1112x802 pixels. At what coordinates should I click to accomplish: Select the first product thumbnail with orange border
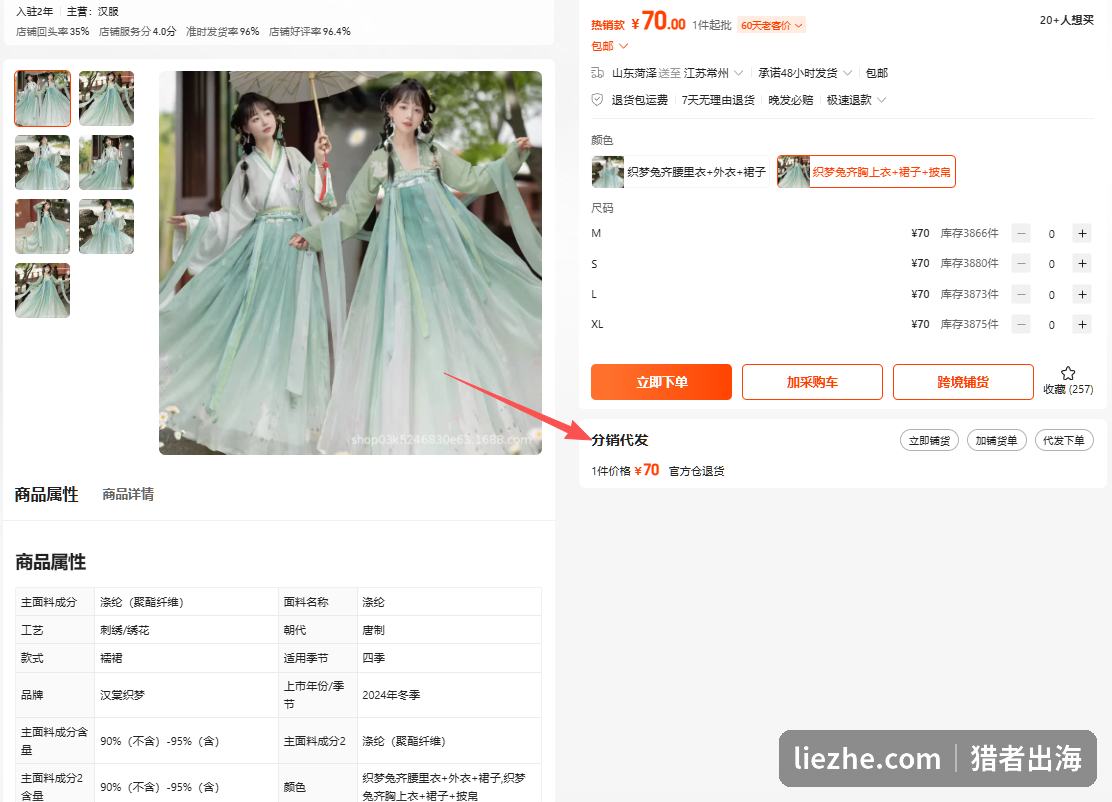click(43, 99)
